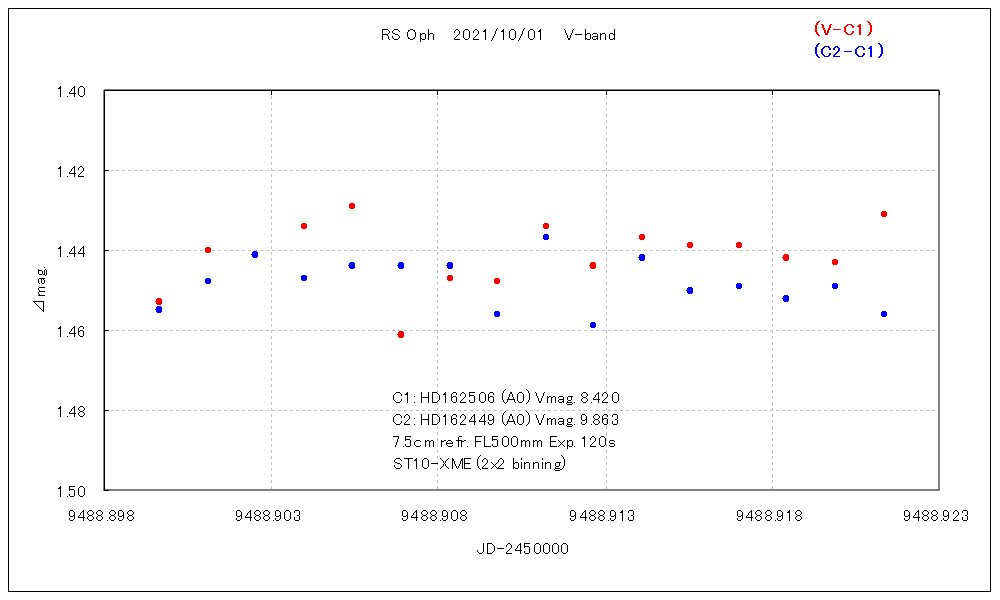
Task: Click the rightmost red data point
Action: 884,214
